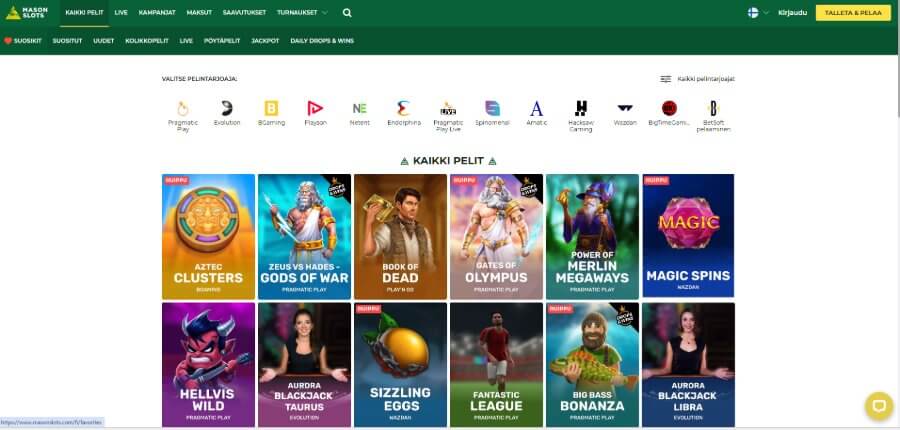Open the Kaikki pelit tab

[84, 13]
